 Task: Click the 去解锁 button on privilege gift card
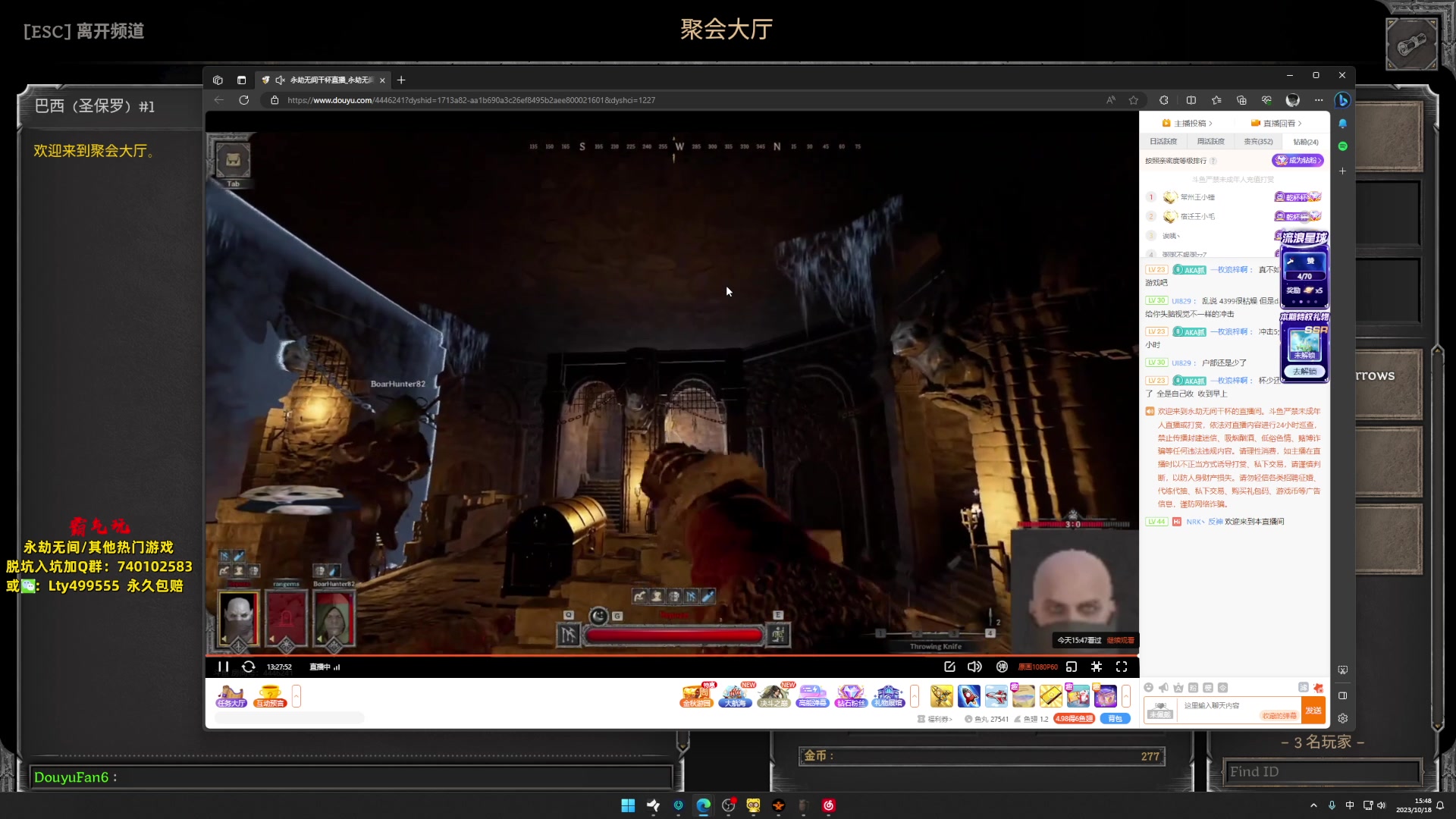(1304, 372)
